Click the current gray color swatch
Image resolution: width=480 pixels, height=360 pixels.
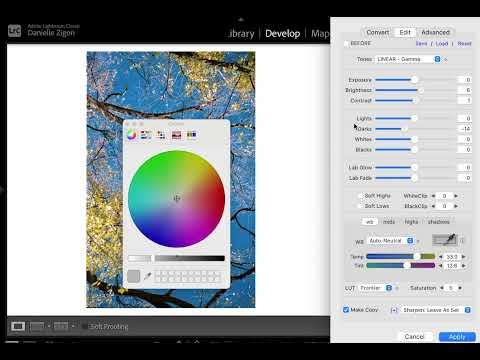(x=134, y=276)
